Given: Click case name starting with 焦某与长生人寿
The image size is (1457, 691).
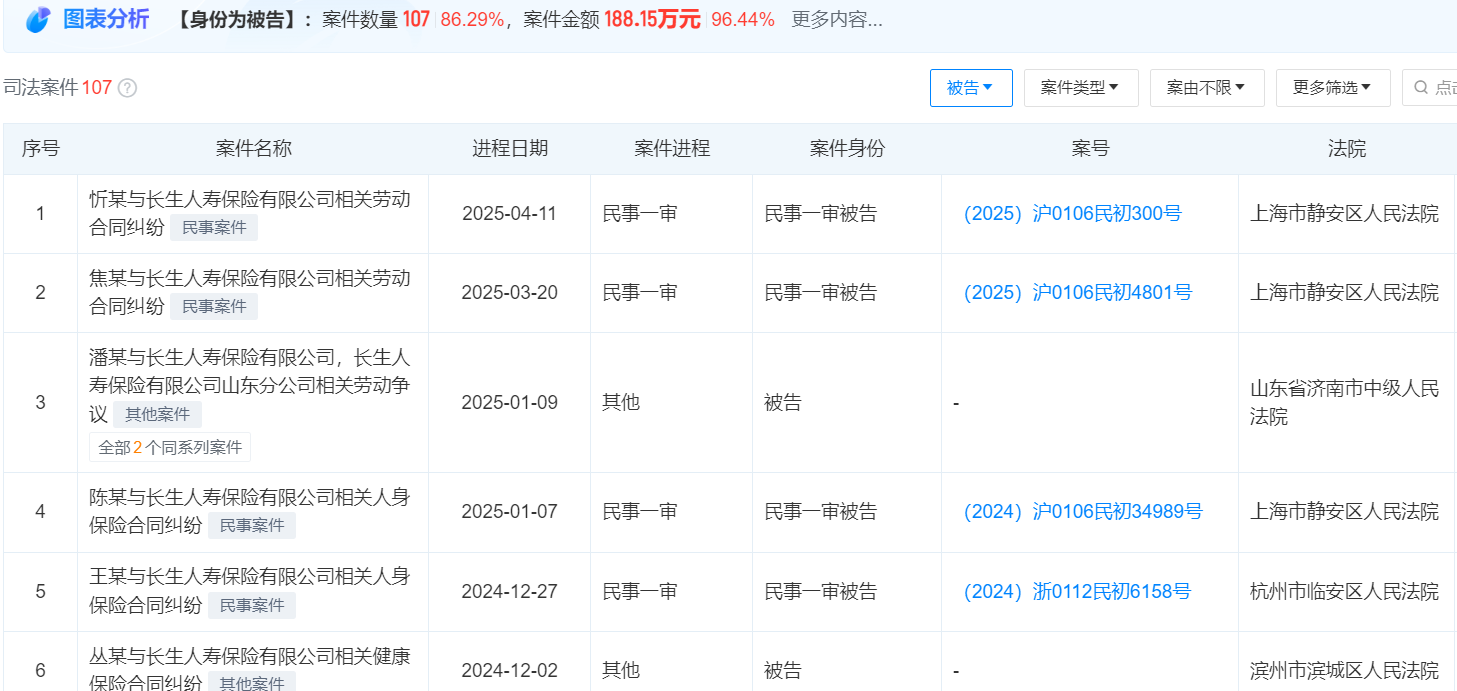Looking at the screenshot, I should click(x=250, y=292).
